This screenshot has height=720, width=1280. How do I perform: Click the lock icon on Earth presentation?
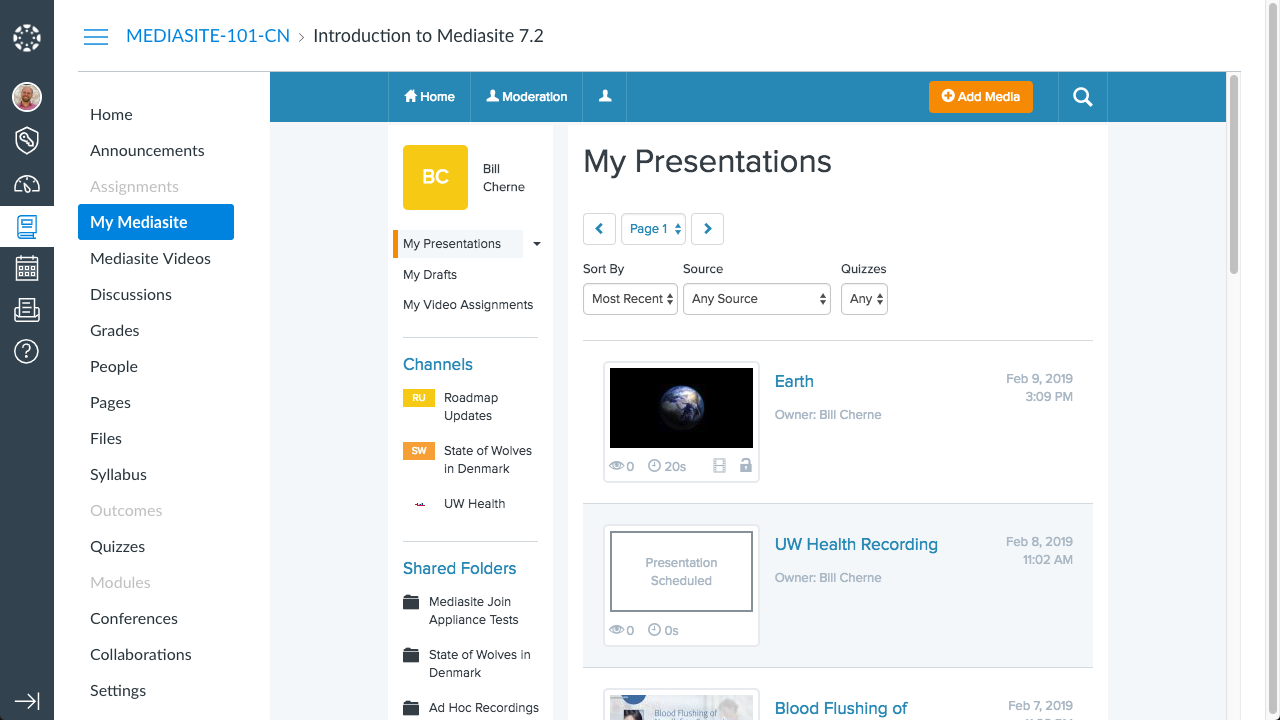pos(745,466)
